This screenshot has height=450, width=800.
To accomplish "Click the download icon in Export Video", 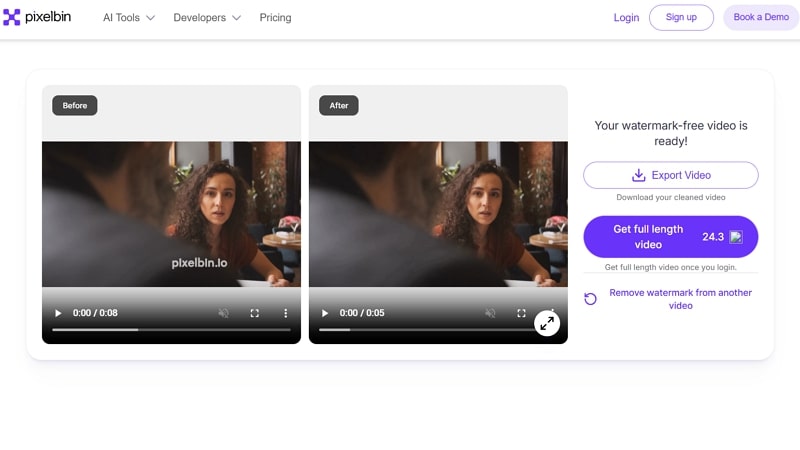I will (x=638, y=175).
